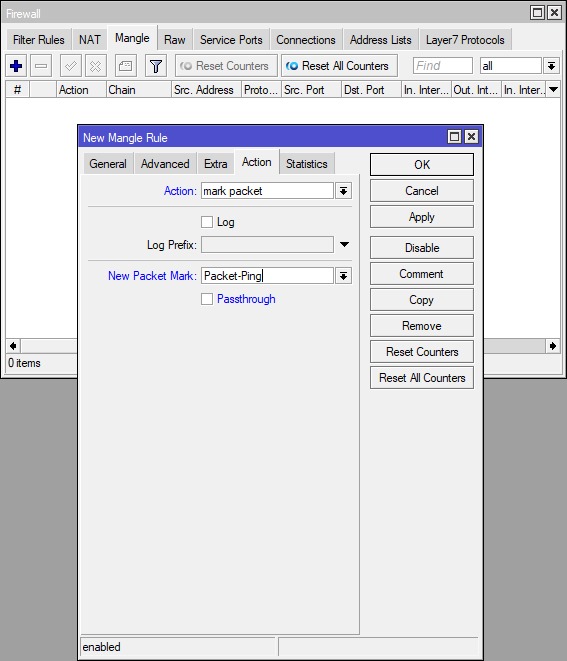Maximize the New Mangle Rule dialog
The width and height of the screenshot is (567, 661).
pyautogui.click(x=454, y=137)
